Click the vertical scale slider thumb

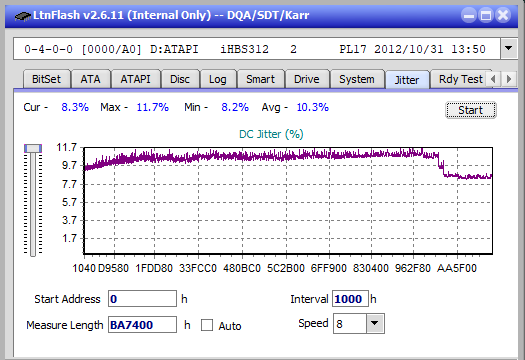pos(33,148)
